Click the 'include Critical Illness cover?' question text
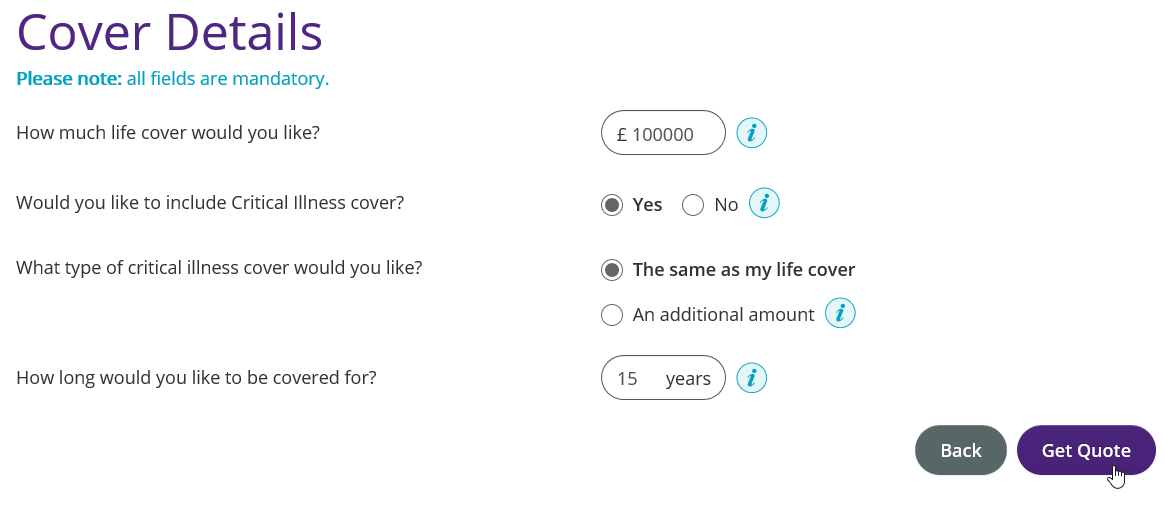Viewport: 1165px width, 506px height. tap(210, 203)
